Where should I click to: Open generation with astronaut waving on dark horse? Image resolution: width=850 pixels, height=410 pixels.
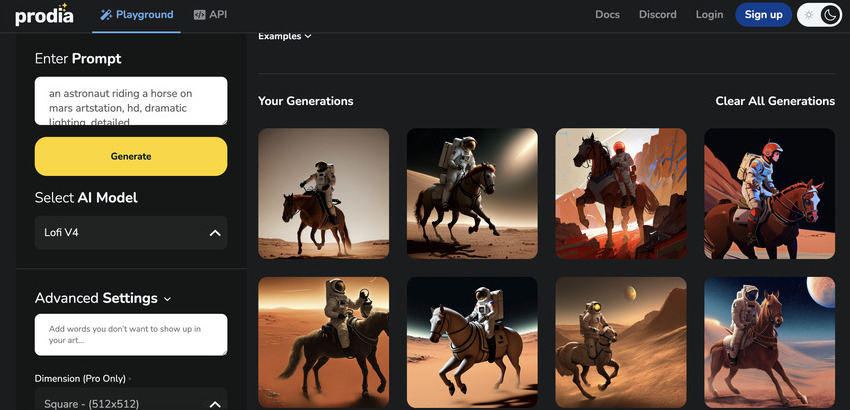[324, 343]
